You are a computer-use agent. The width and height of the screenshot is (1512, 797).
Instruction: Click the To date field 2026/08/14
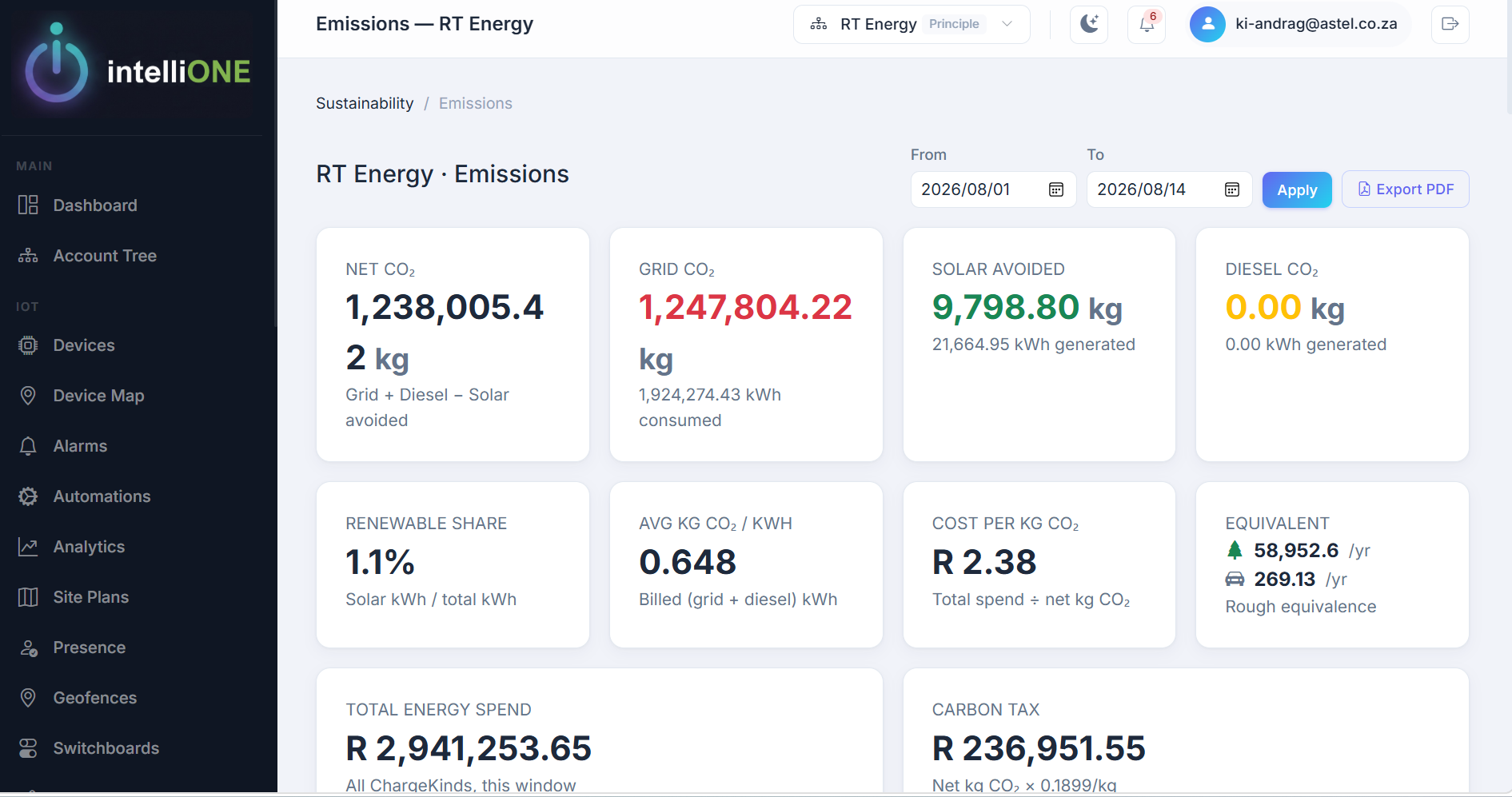[x=1169, y=189]
